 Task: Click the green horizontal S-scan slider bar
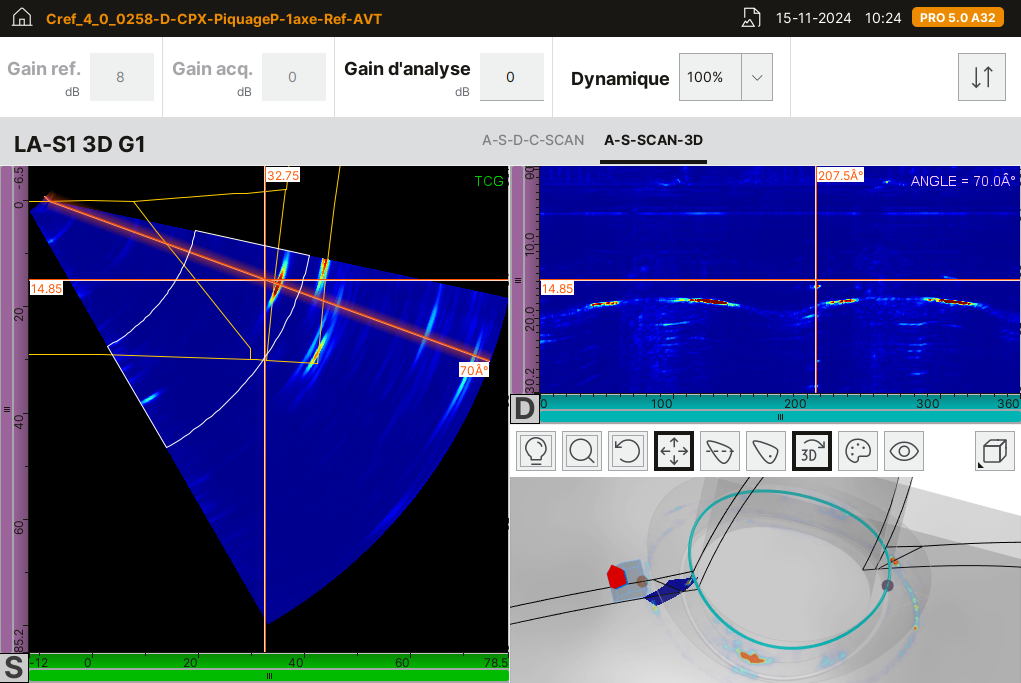(269, 676)
